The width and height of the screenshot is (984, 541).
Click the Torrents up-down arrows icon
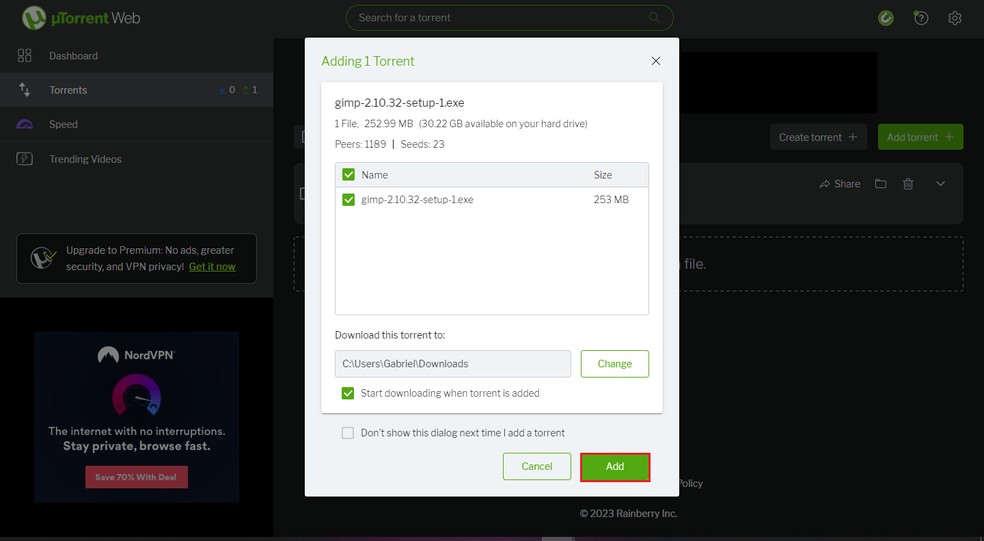click(24, 90)
